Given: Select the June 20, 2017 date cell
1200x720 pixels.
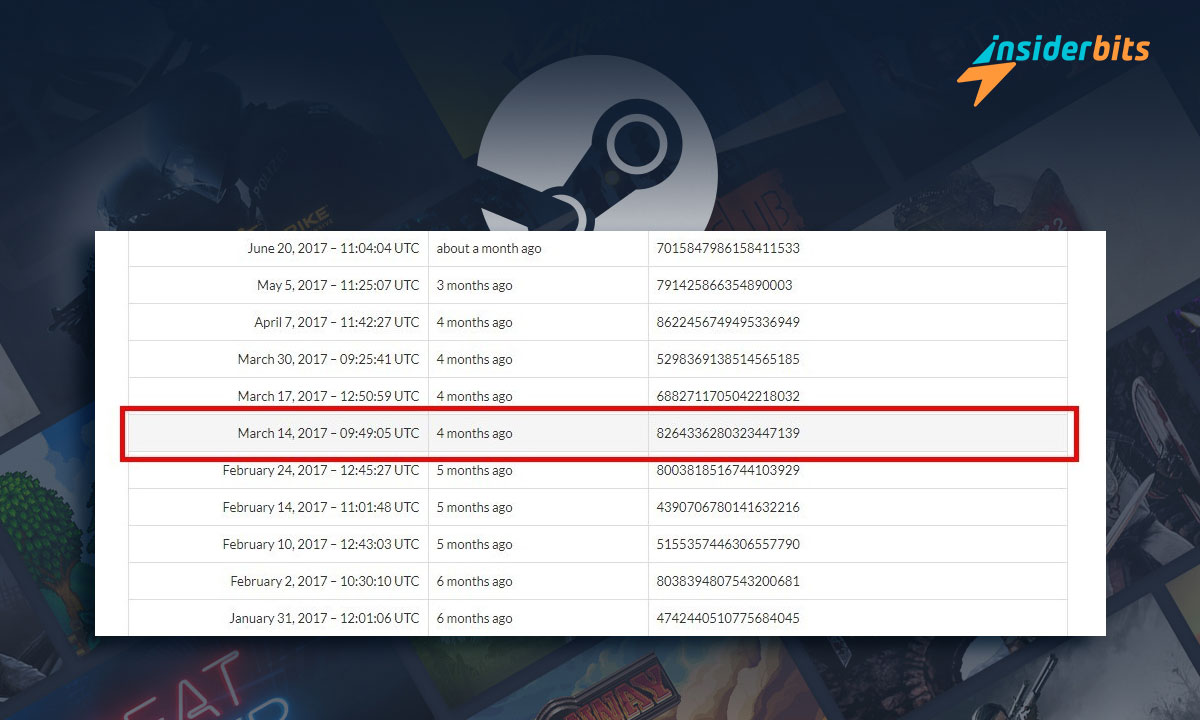Looking at the screenshot, I should 333,248.
